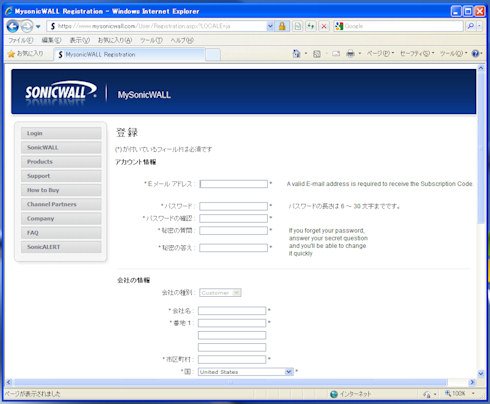The height and width of the screenshot is (404, 490).
Task: Click the E-mail address input field
Action: pyautogui.click(x=234, y=184)
